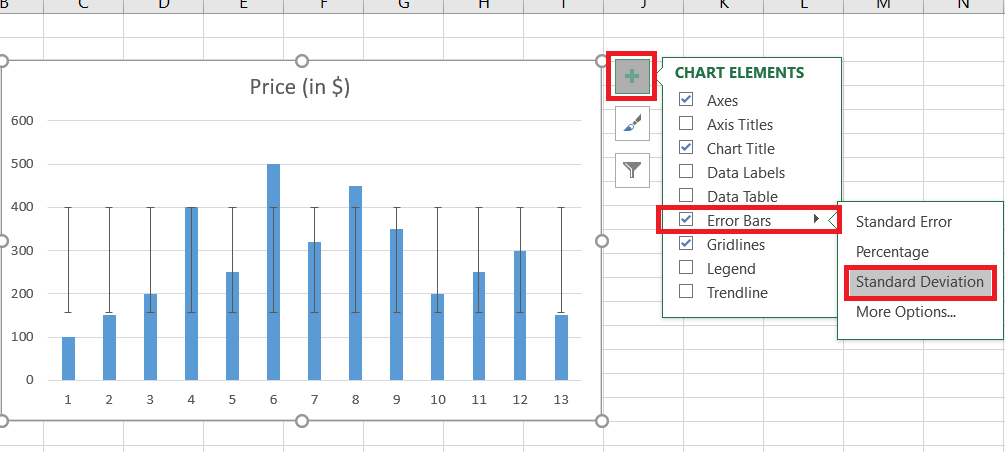Enable the Data Table checkbox
Image resolution: width=1005 pixels, height=452 pixels.
[686, 196]
